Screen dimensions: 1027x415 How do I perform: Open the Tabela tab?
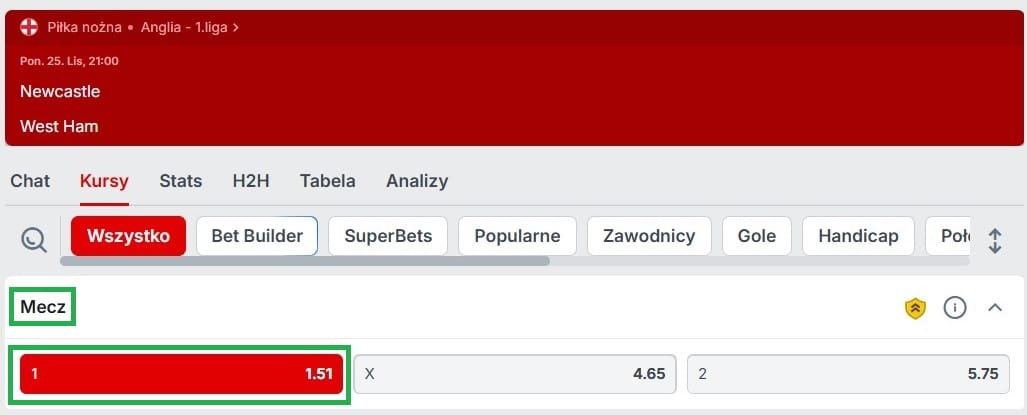pyautogui.click(x=327, y=181)
